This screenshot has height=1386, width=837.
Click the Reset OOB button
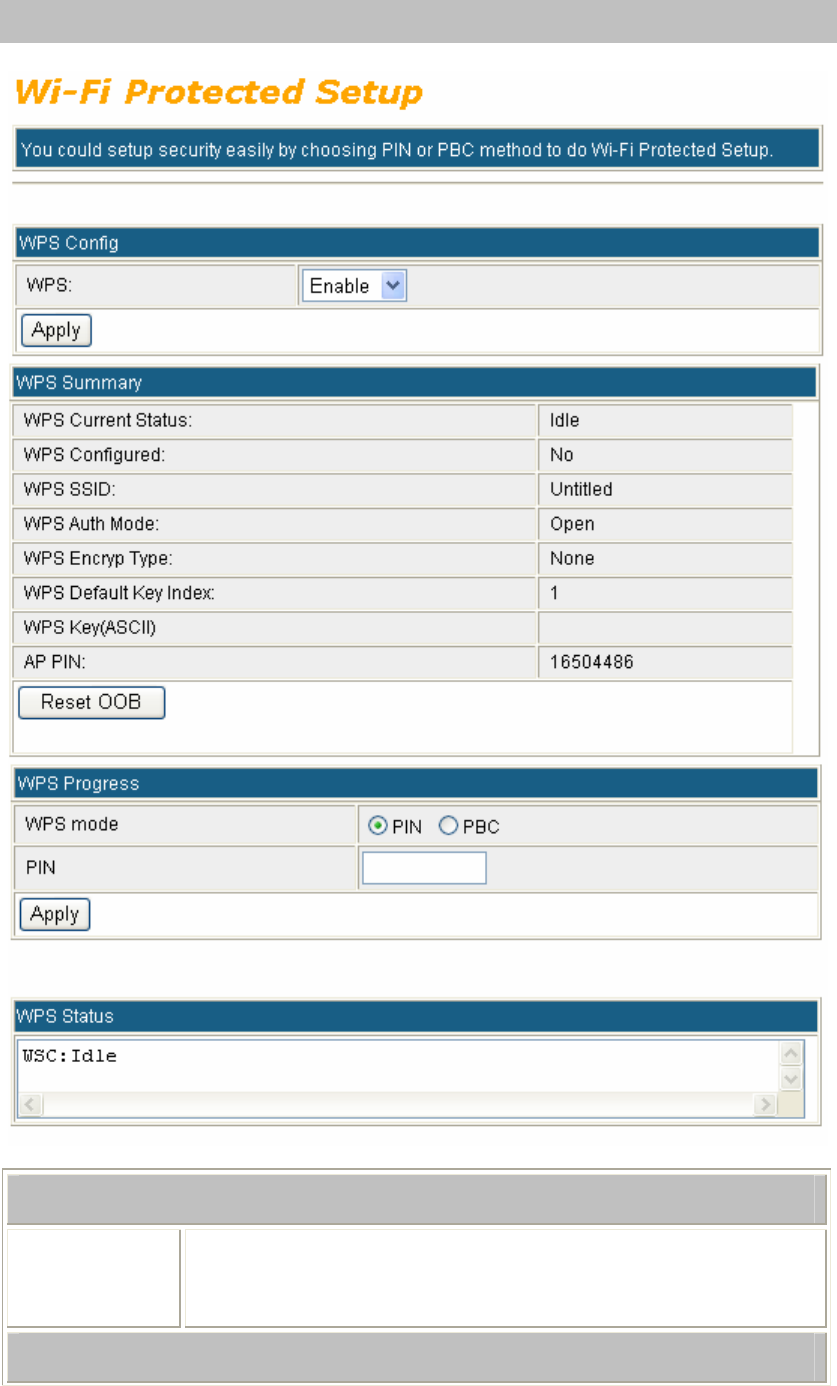click(x=91, y=703)
